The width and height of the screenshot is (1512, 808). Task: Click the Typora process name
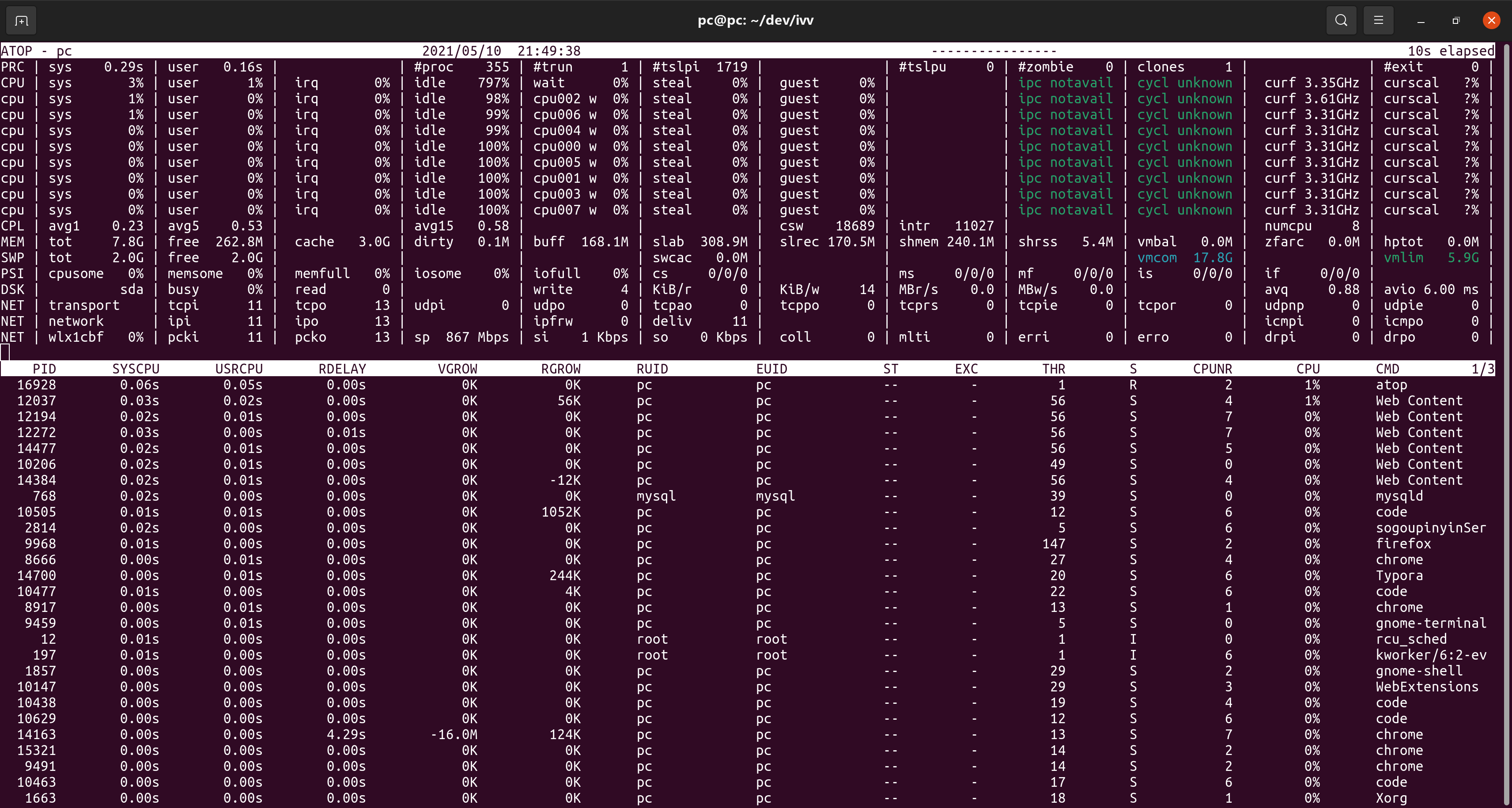(1399, 576)
